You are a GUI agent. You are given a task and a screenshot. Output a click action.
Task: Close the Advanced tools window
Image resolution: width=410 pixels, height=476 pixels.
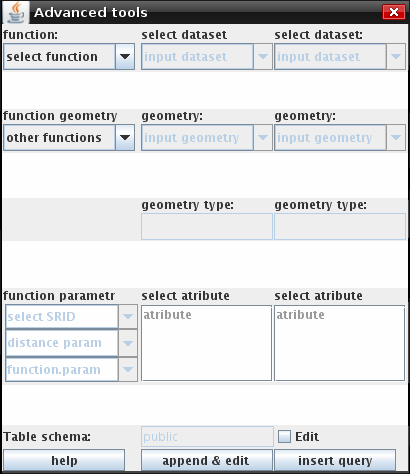[x=394, y=12]
